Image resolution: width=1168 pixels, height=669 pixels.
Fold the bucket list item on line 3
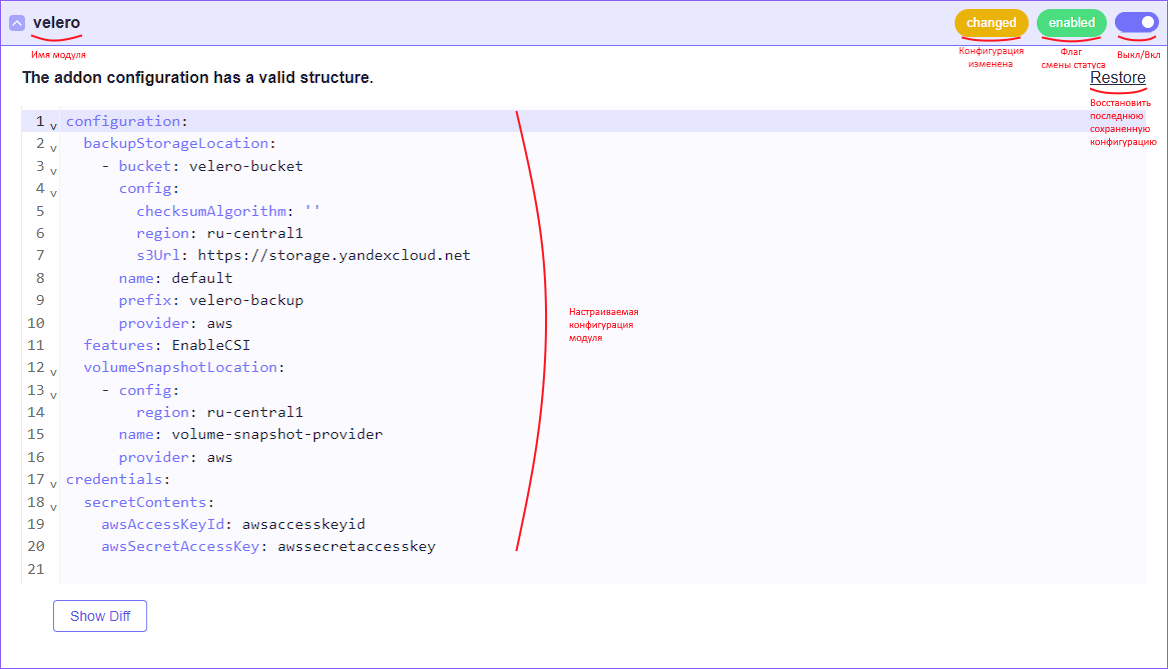coord(53,171)
